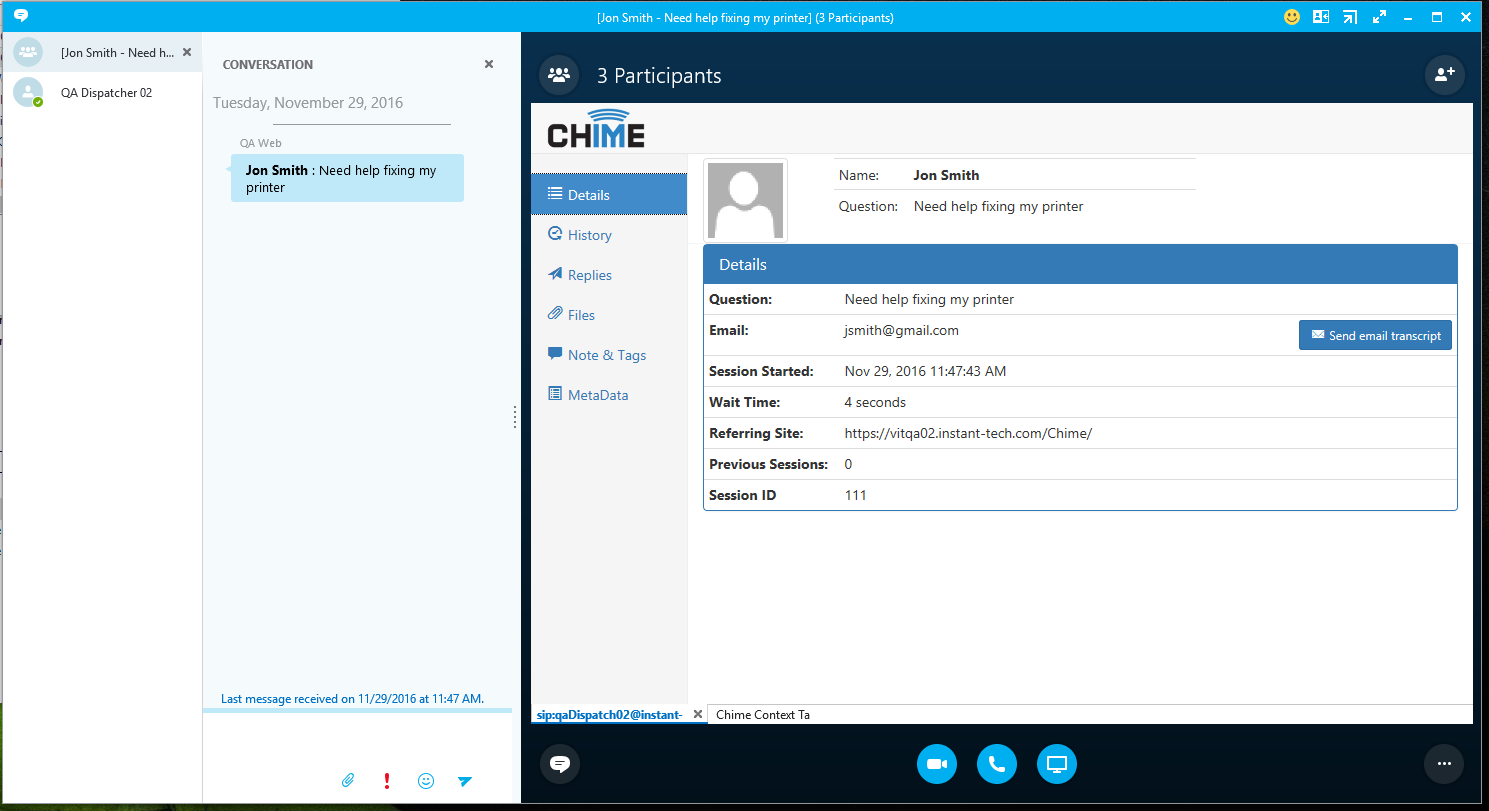Open the more options ellipsis button

[x=1443, y=764]
